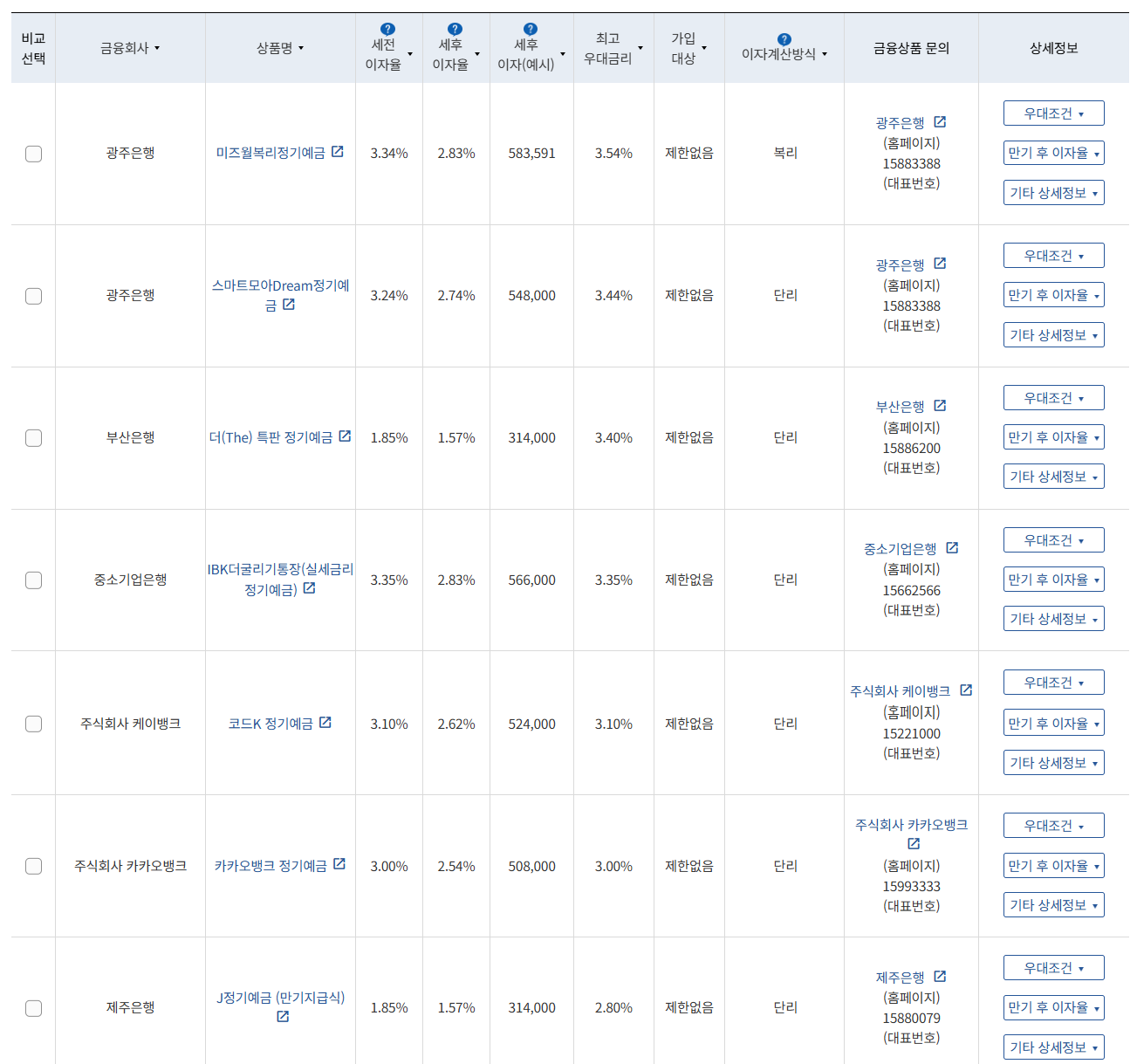This screenshot has width=1137, height=1064.
Task: Open 스마트모아Dream정기예금 product link
Action: 280,295
